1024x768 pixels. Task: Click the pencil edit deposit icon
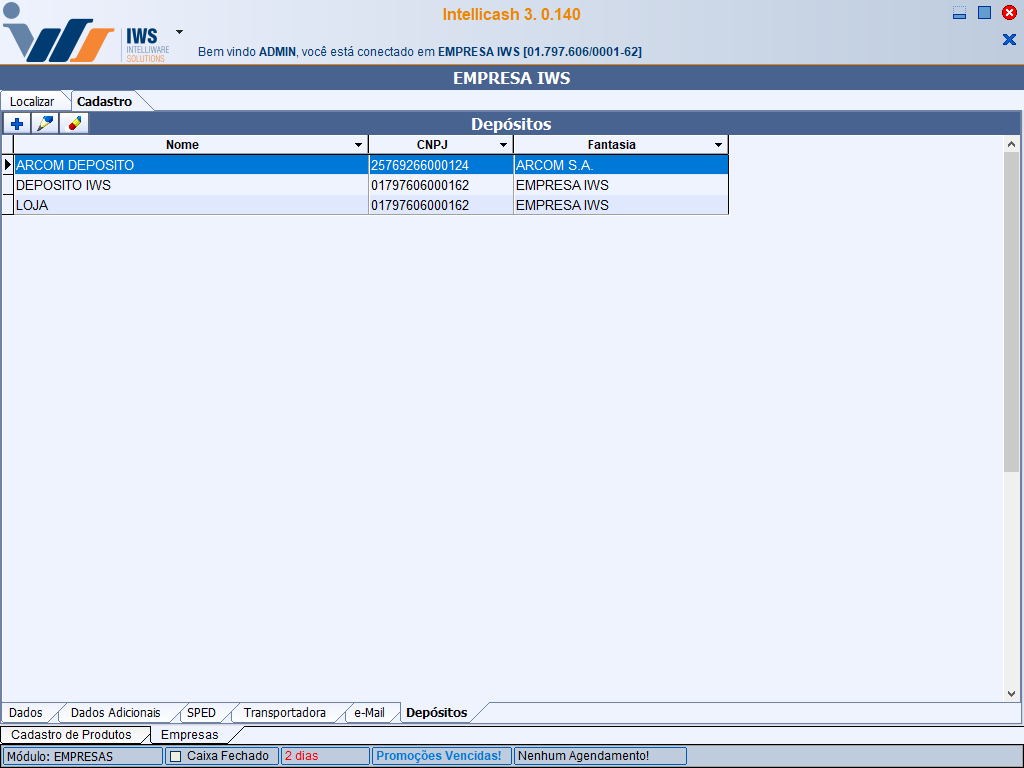(45, 124)
